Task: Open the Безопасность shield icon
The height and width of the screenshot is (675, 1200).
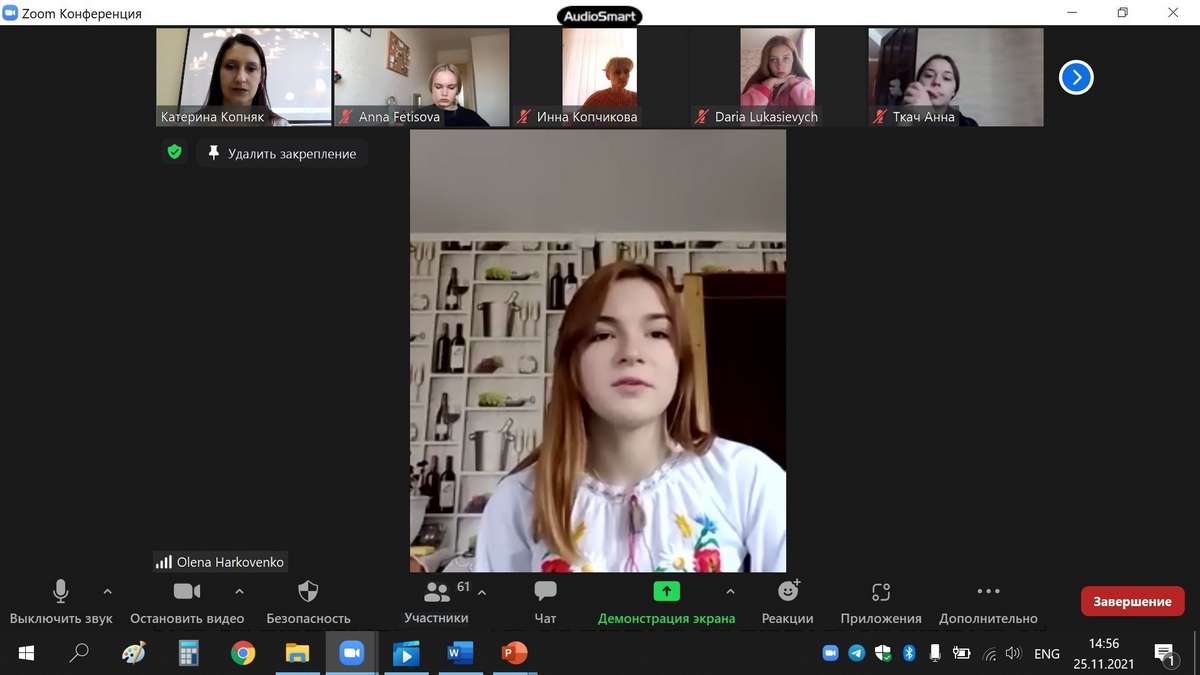Action: [308, 592]
